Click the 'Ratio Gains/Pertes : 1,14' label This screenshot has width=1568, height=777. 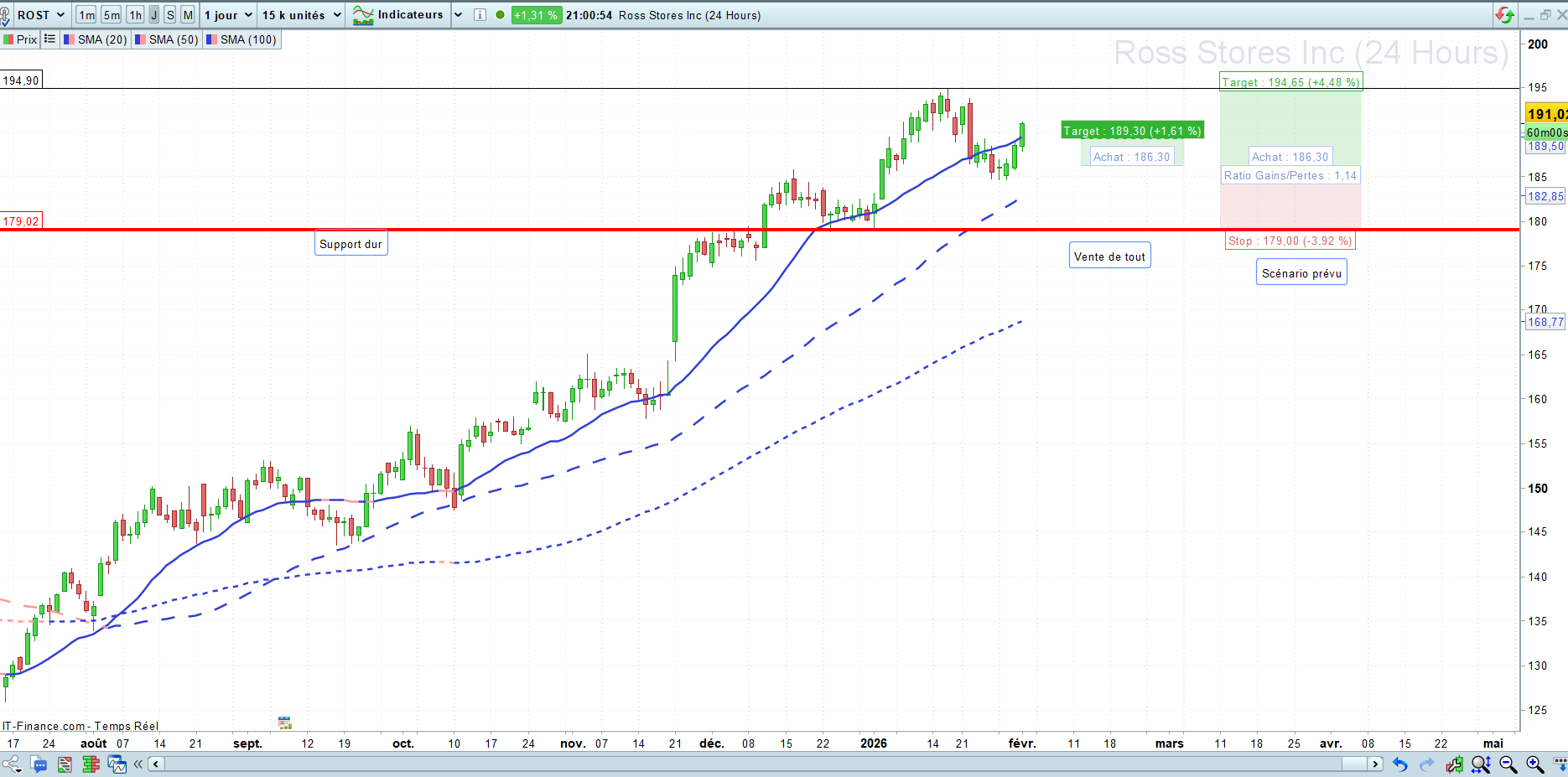1290,175
